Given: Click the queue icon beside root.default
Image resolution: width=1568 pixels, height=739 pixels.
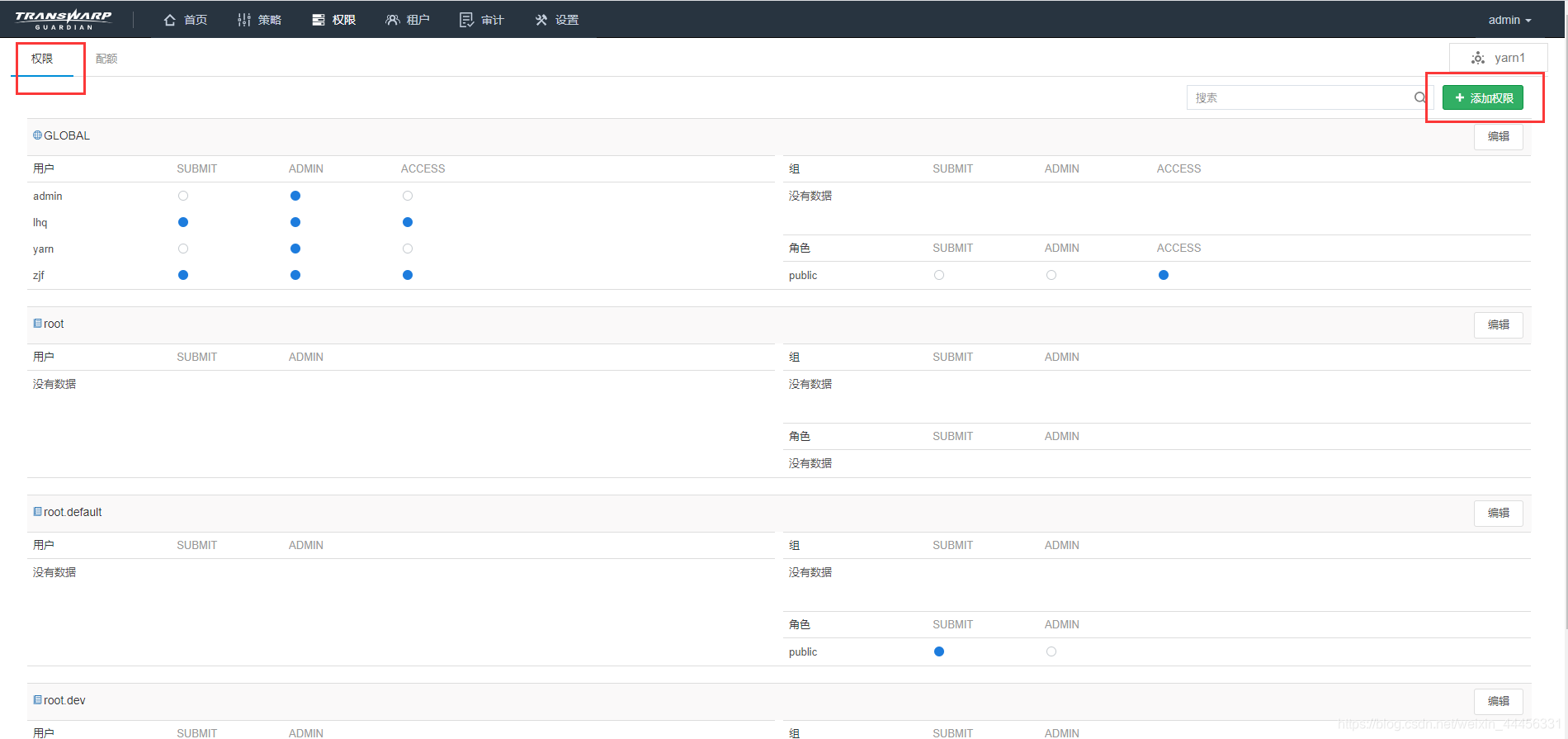Looking at the screenshot, I should pyautogui.click(x=37, y=512).
